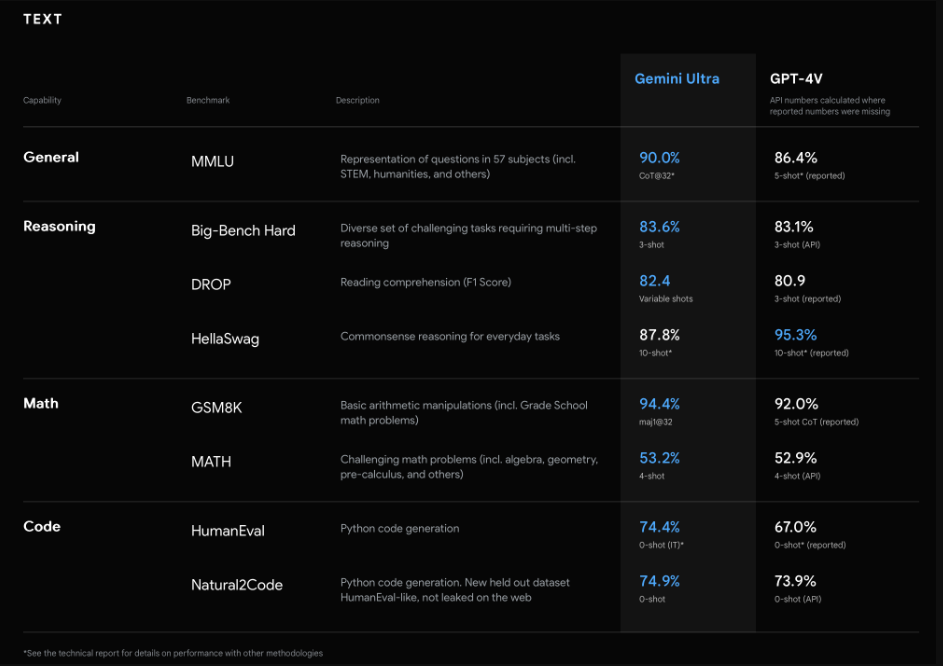This screenshot has height=666, width=943.
Task: Click the "Reading comprehension (F1 Score)" description
Action: tap(426, 282)
